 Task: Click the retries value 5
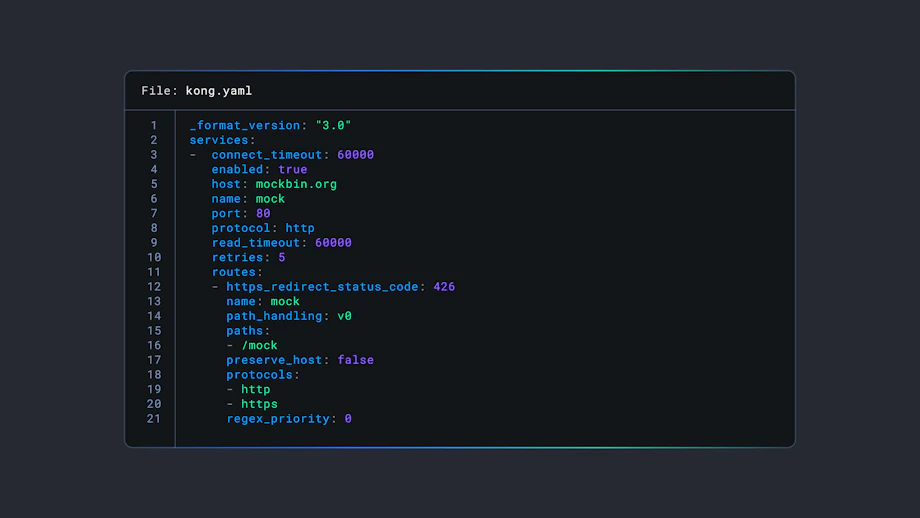click(x=282, y=257)
